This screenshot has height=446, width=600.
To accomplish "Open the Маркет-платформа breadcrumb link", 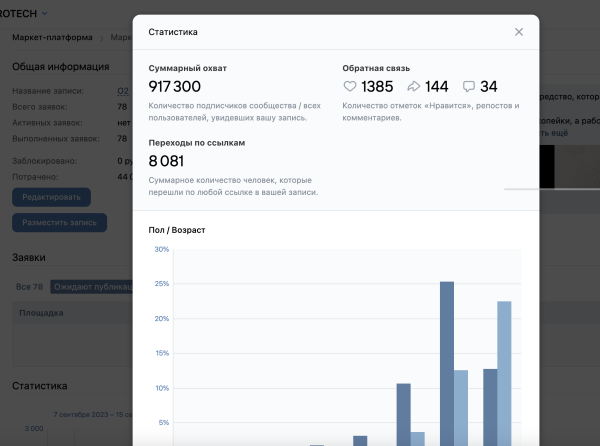I will pyautogui.click(x=48, y=38).
